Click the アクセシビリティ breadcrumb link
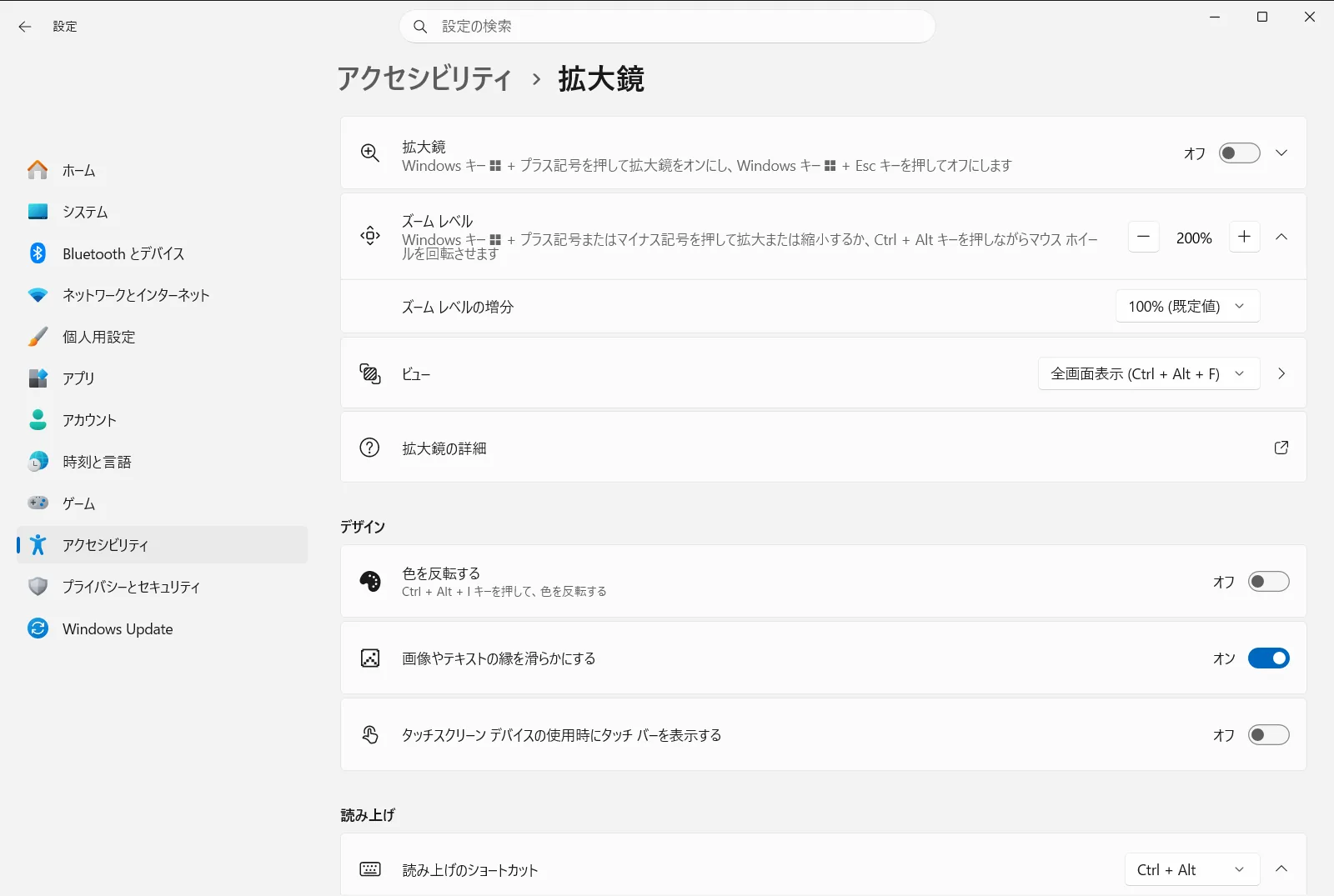1334x896 pixels. click(x=424, y=79)
